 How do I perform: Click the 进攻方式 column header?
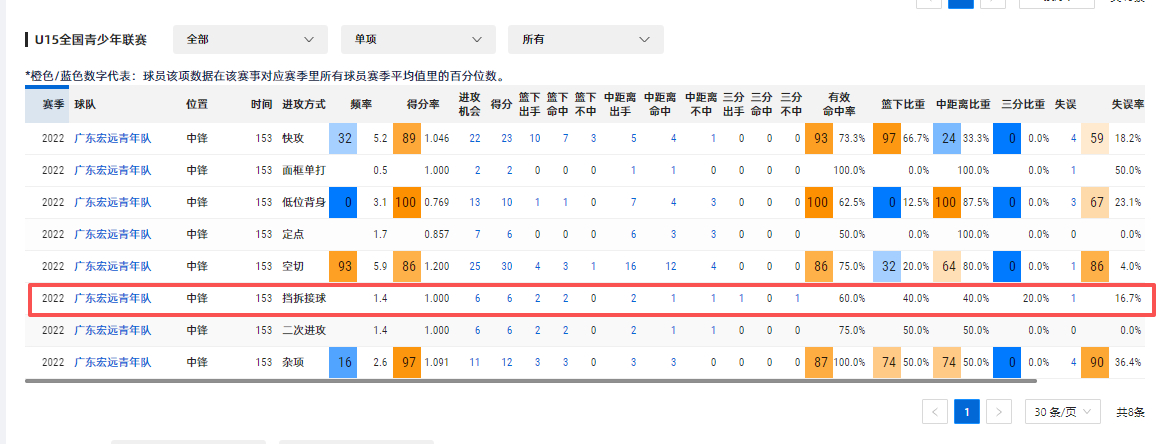click(x=304, y=105)
